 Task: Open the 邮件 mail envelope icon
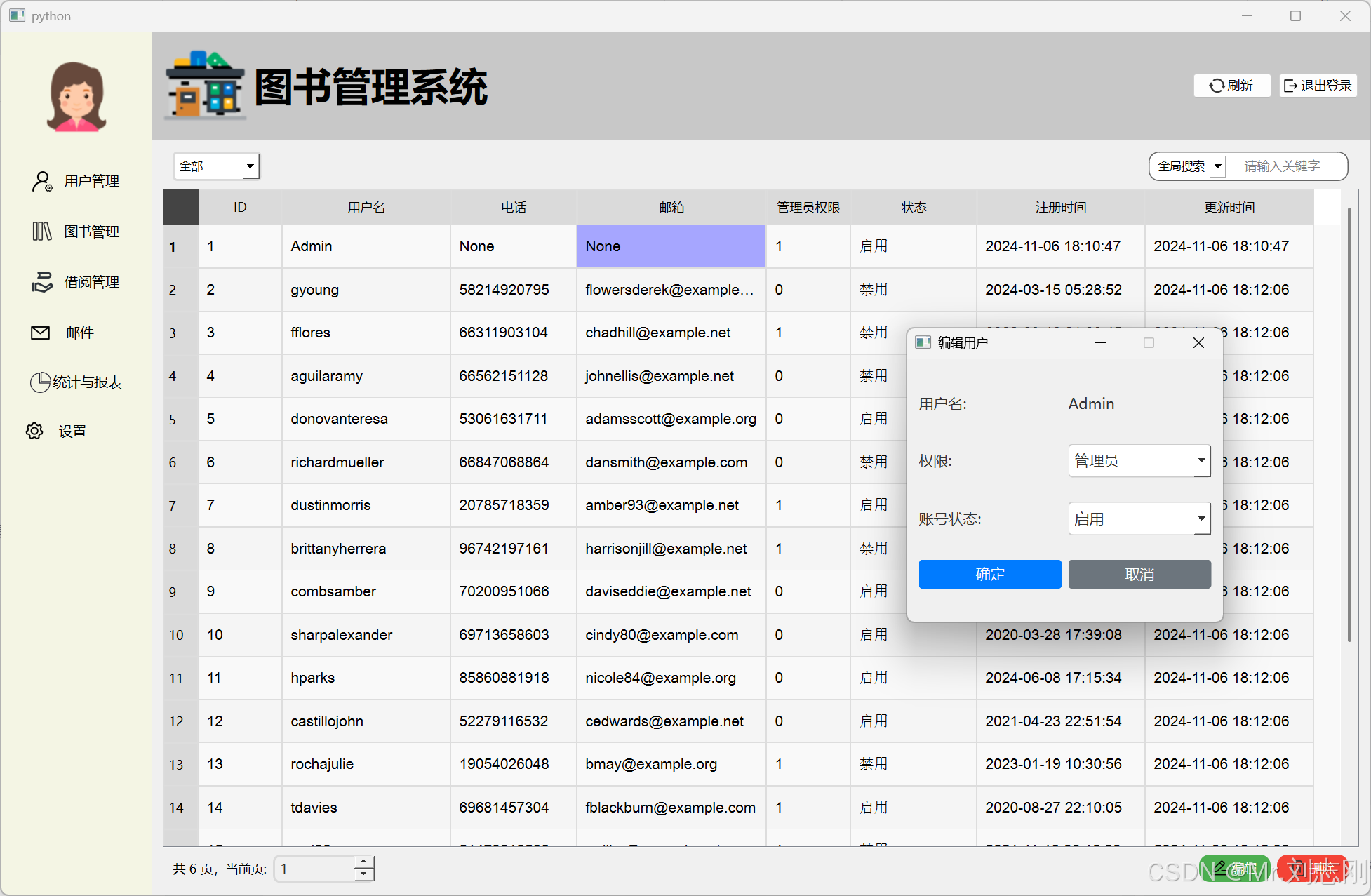41,333
